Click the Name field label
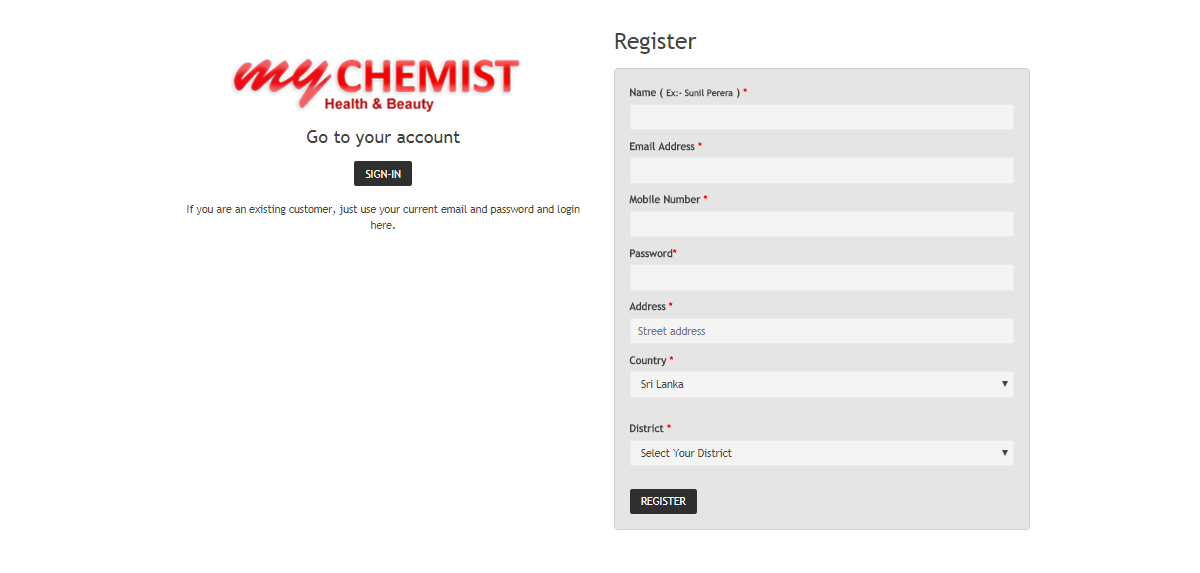The image size is (1200, 573). click(642, 93)
